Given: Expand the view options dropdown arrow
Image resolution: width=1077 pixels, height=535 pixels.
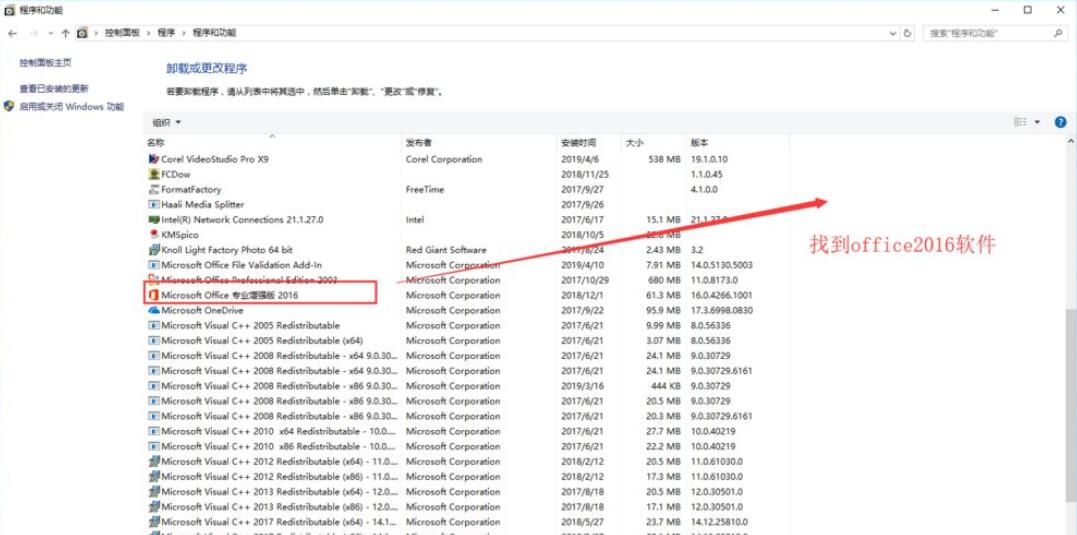Looking at the screenshot, I should [1037, 122].
